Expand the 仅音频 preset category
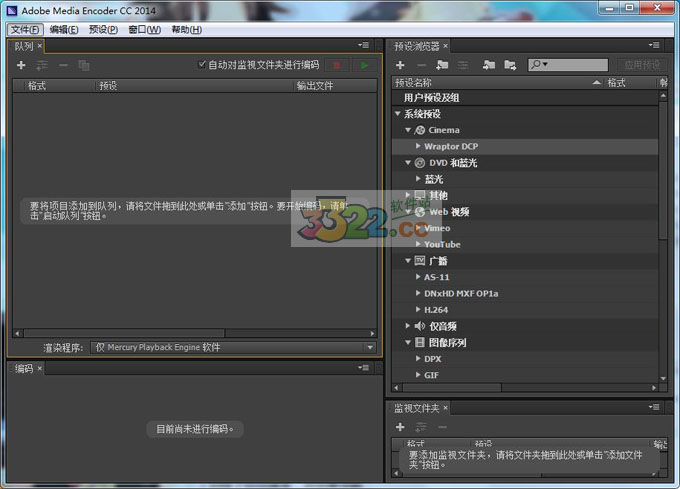This screenshot has height=489, width=680. (x=409, y=326)
